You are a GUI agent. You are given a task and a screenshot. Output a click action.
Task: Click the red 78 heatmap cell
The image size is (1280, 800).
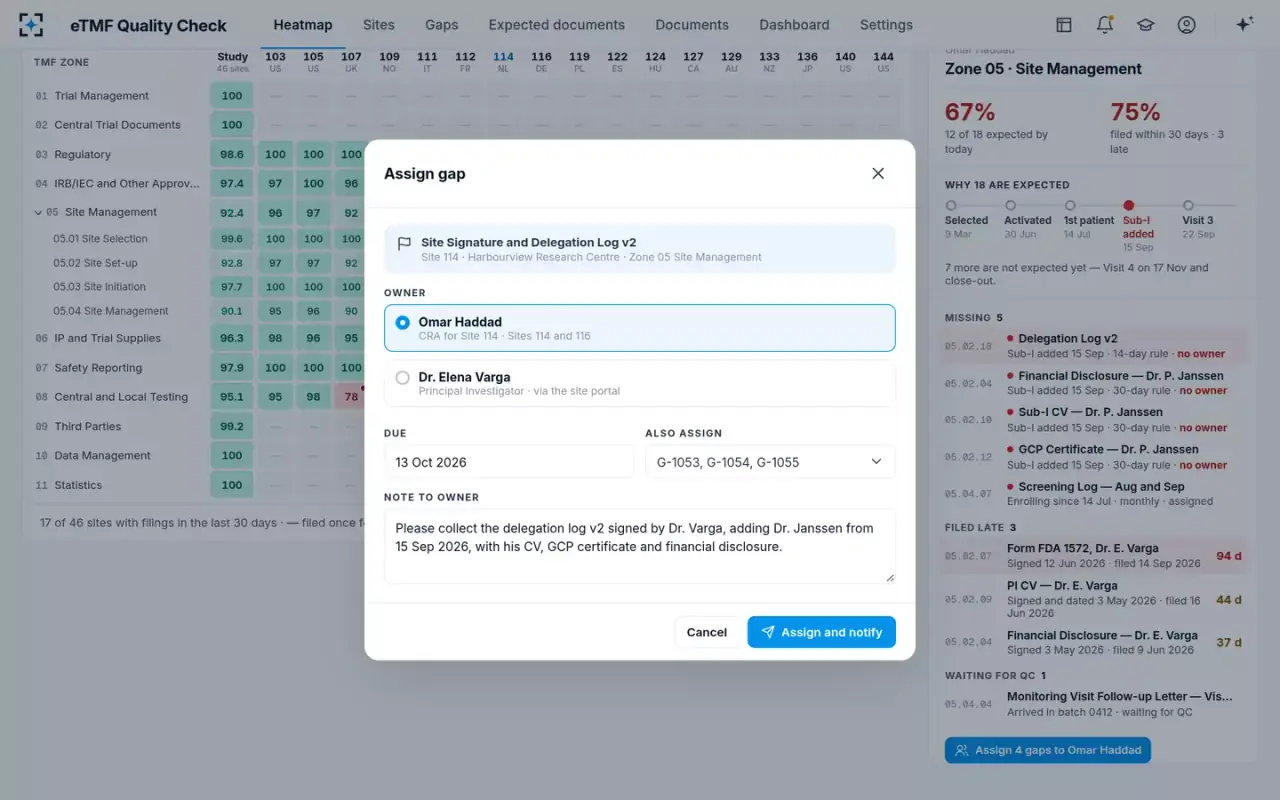[x=351, y=397]
